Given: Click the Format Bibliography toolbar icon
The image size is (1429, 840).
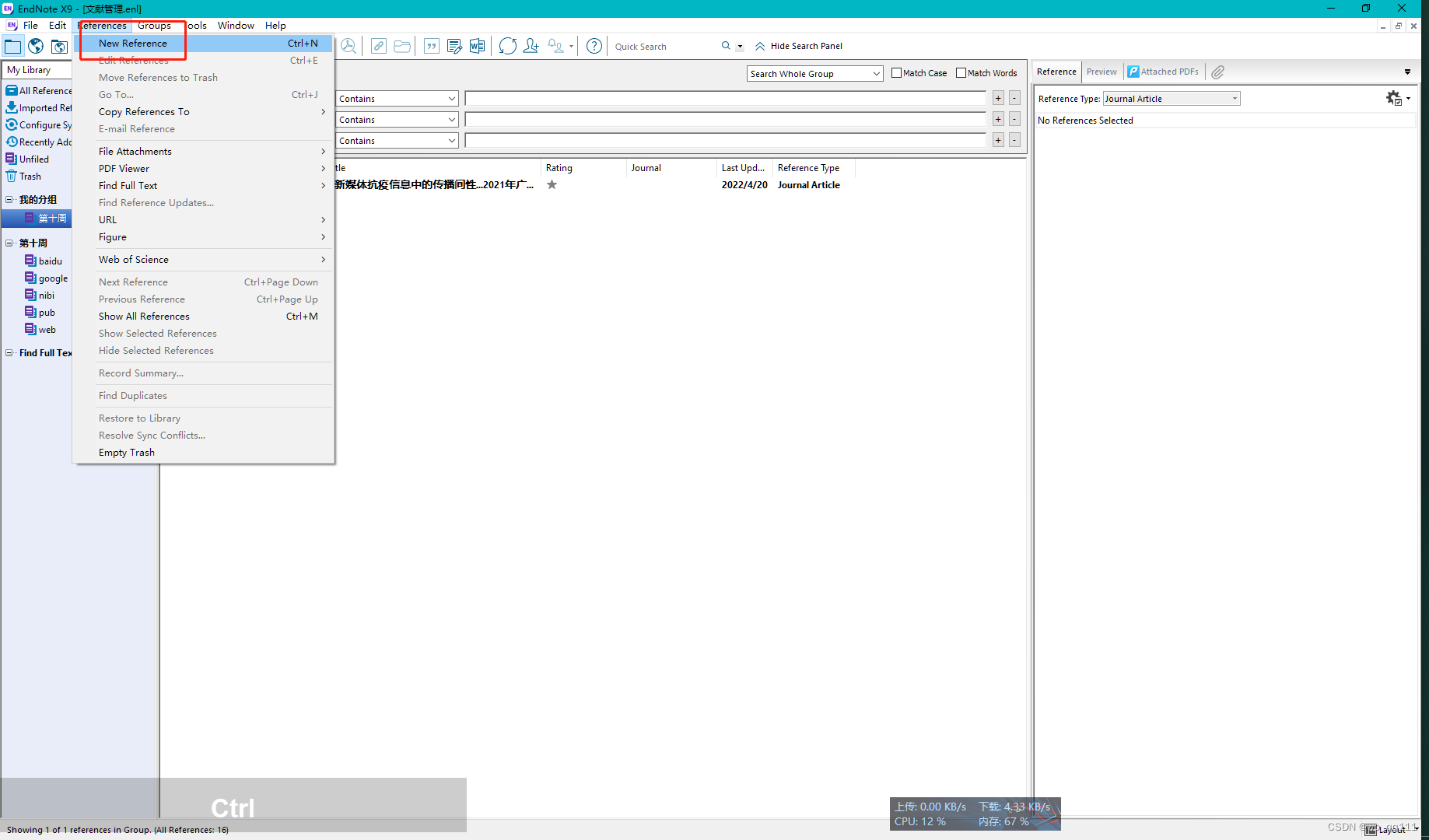Looking at the screenshot, I should (x=454, y=46).
